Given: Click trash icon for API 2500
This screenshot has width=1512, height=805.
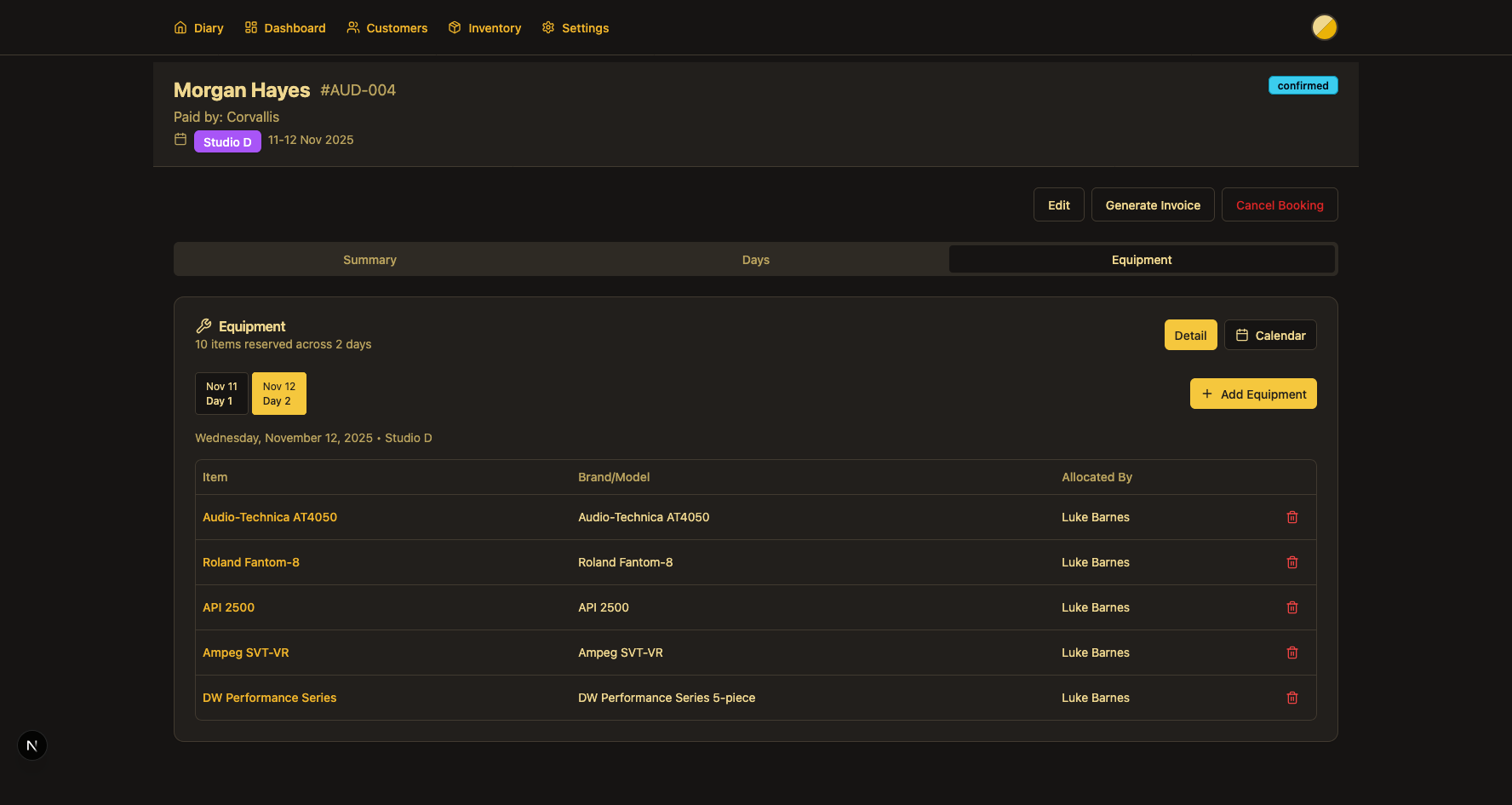Looking at the screenshot, I should coord(1291,607).
